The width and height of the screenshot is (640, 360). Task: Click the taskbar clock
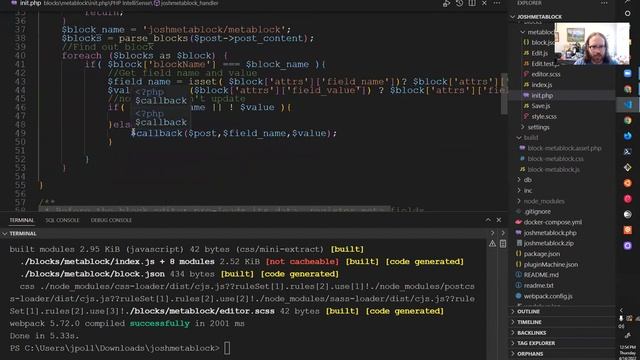[x=629, y=353]
